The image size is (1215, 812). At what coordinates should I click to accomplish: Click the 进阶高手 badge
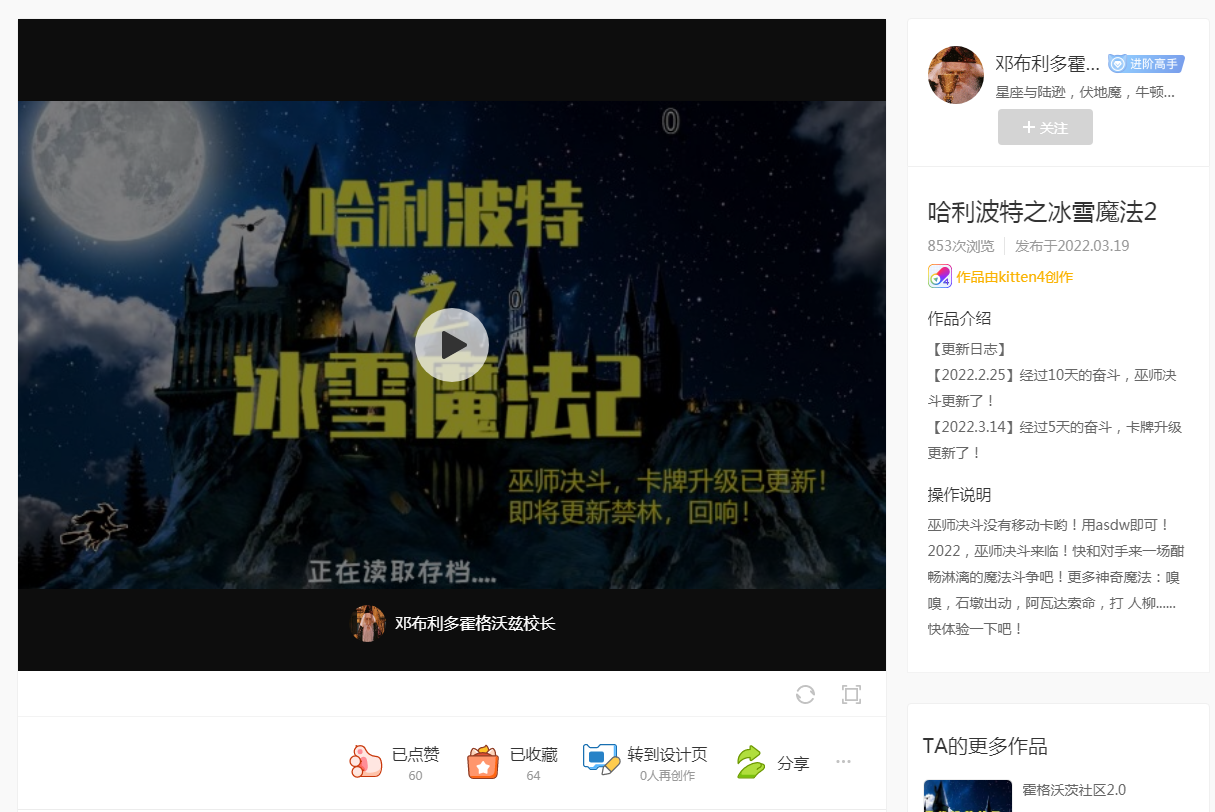point(1146,64)
